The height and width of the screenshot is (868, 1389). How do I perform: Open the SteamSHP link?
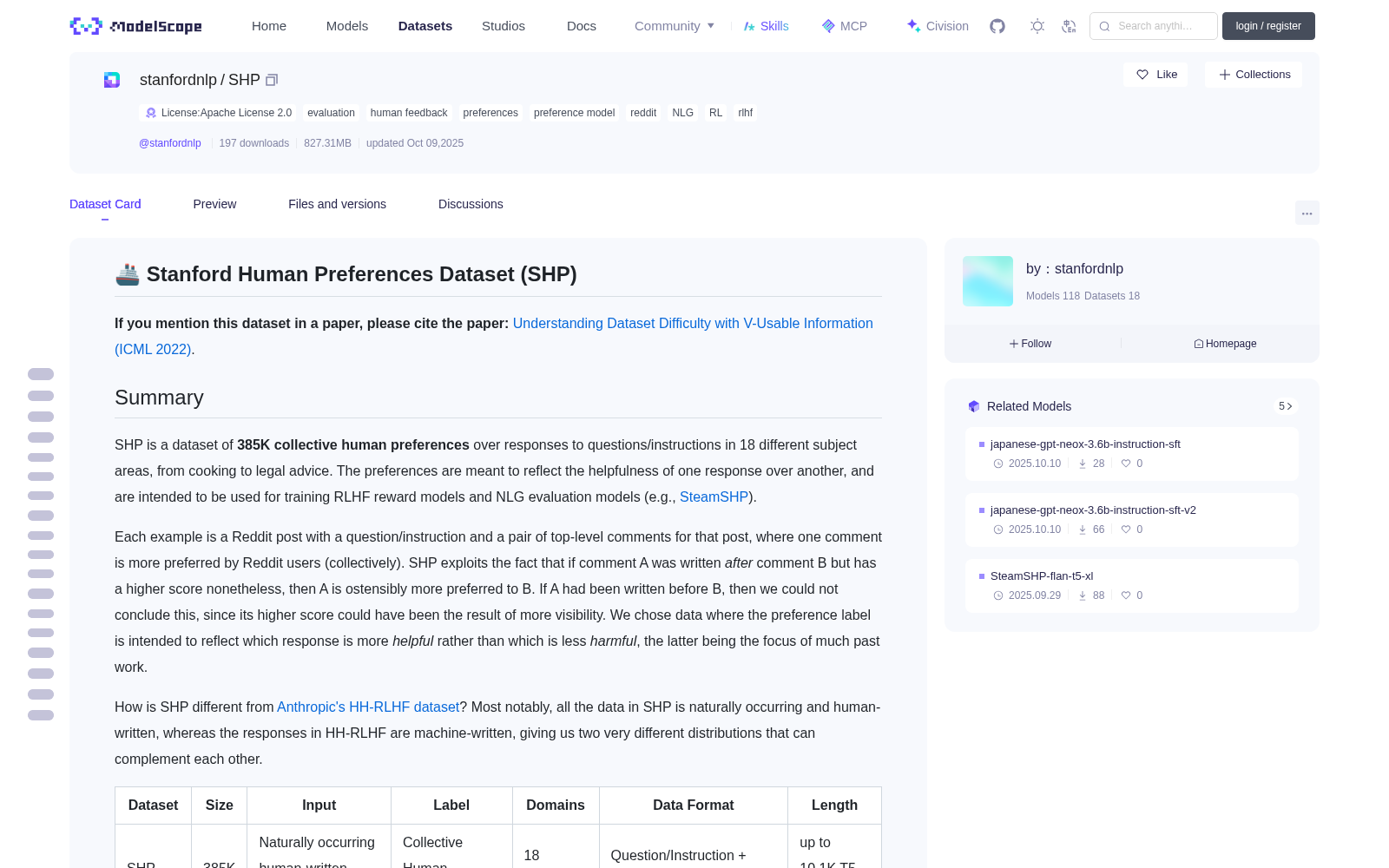coord(714,496)
